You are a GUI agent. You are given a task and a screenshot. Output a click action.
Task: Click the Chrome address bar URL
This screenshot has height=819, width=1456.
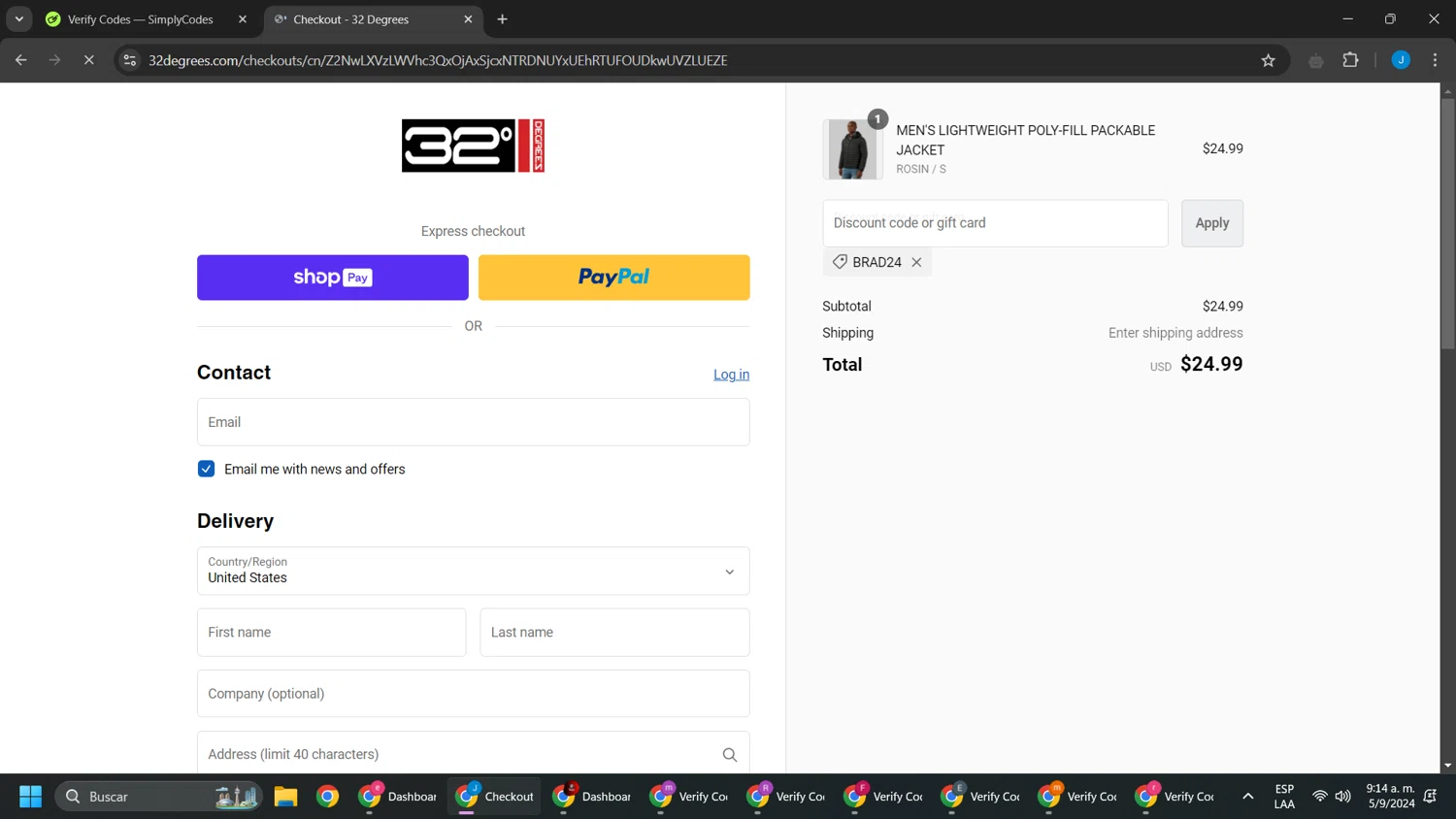point(438,60)
